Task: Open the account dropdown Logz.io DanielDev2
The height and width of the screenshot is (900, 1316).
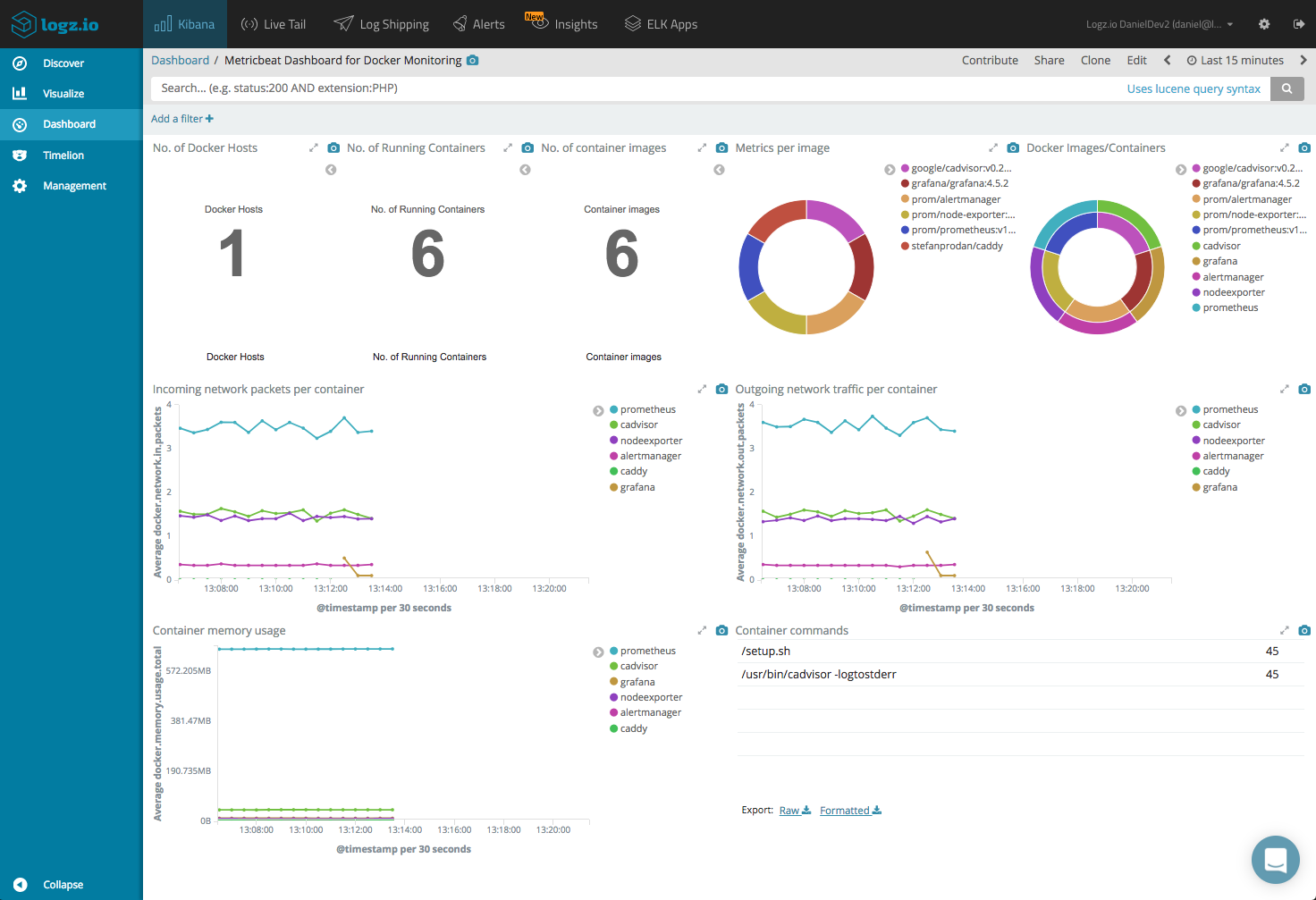Action: pos(1160,24)
